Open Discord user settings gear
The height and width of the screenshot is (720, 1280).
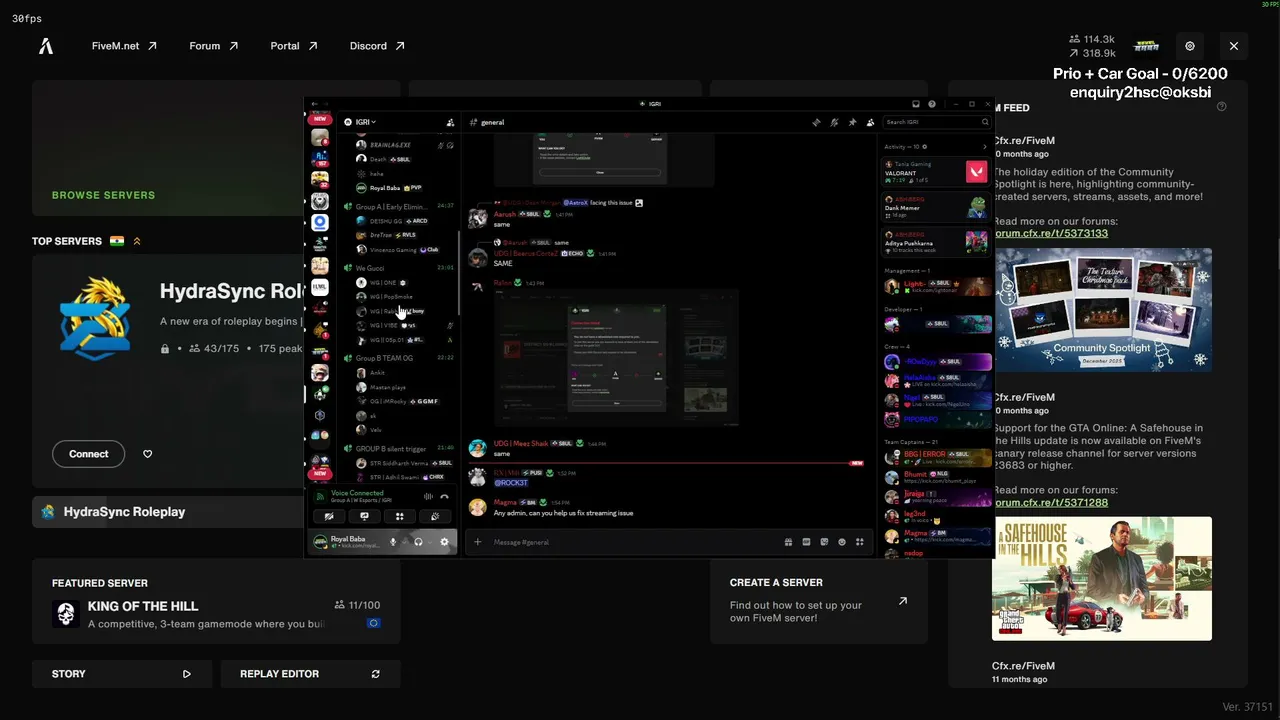445,542
